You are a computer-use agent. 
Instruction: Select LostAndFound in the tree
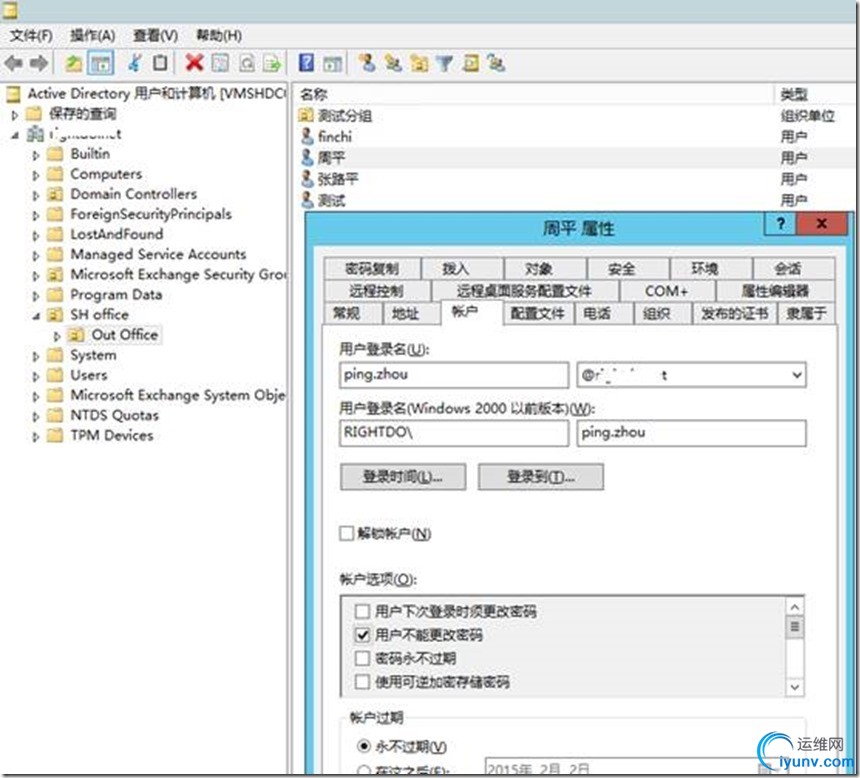[116, 234]
